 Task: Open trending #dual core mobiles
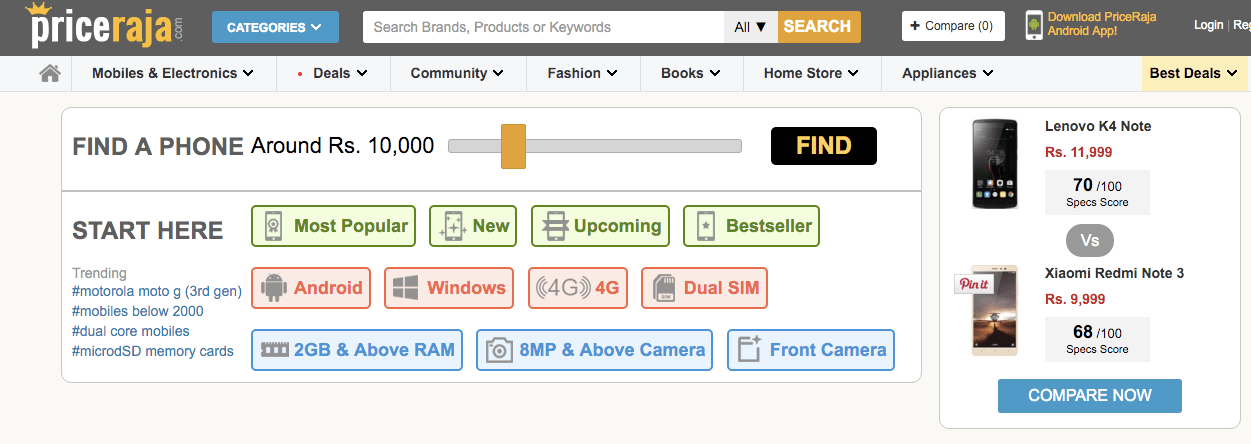131,331
